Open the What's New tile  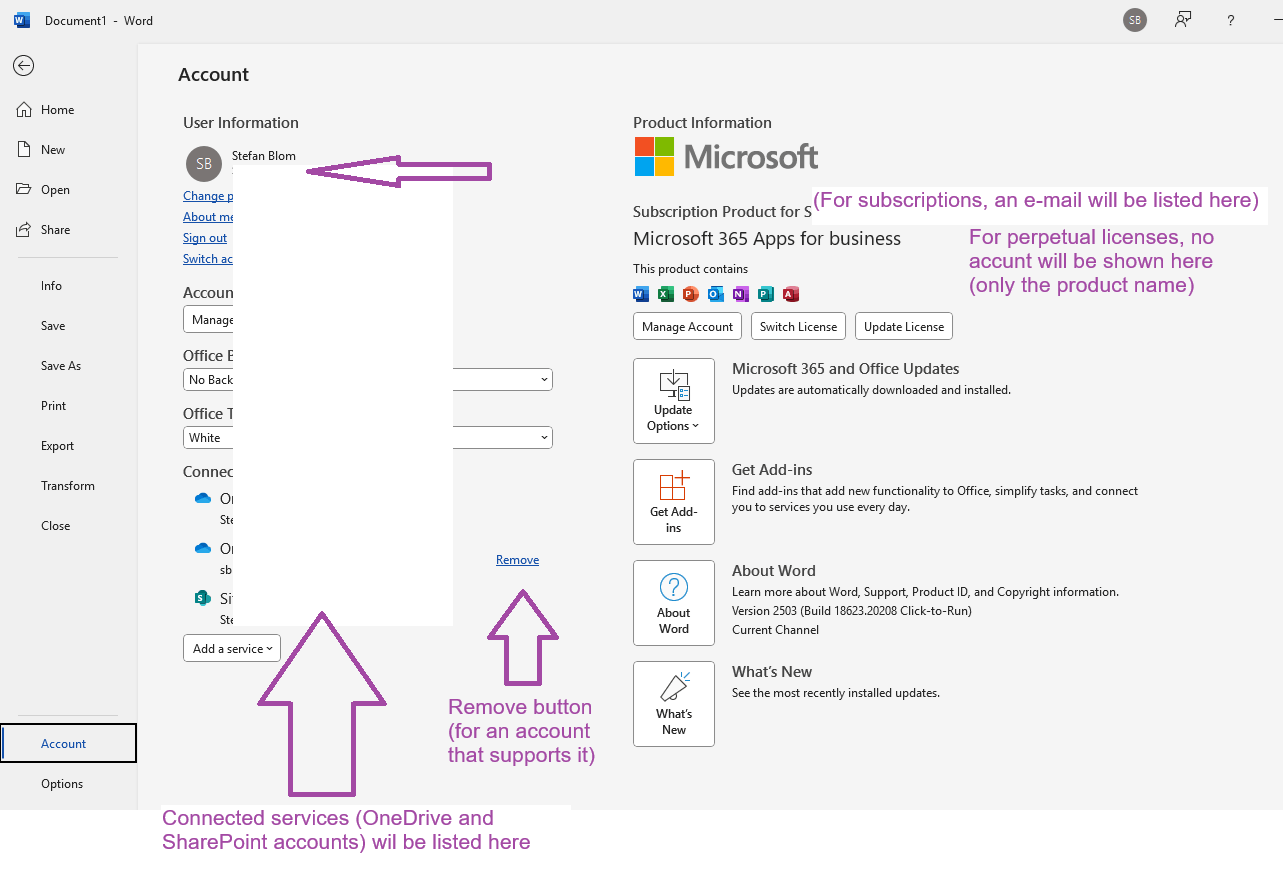pyautogui.click(x=674, y=704)
